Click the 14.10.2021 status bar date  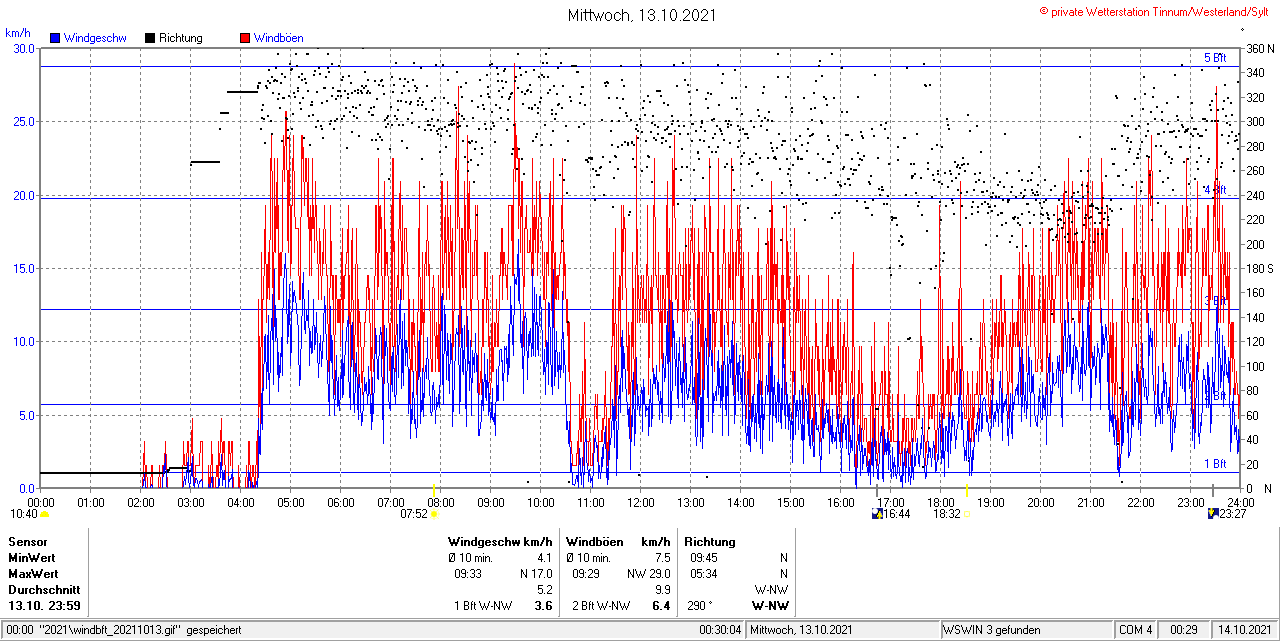1245,630
